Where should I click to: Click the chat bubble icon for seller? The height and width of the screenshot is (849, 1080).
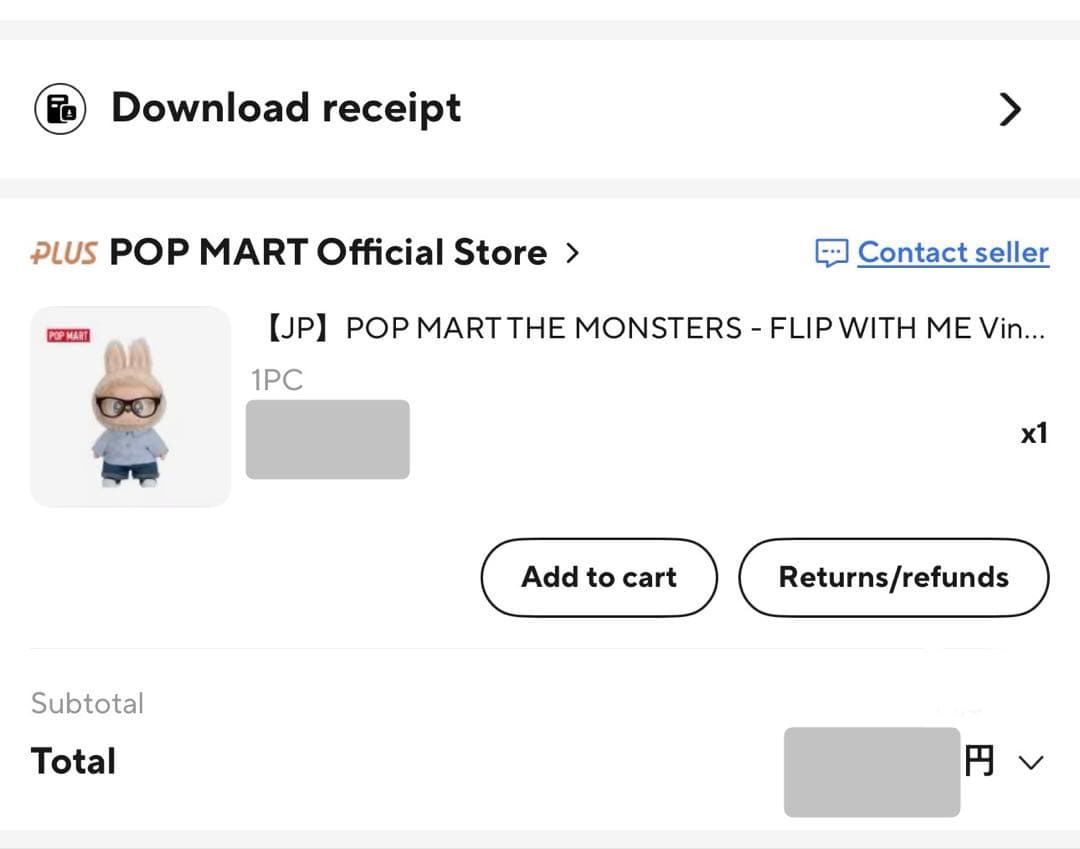[x=831, y=253]
